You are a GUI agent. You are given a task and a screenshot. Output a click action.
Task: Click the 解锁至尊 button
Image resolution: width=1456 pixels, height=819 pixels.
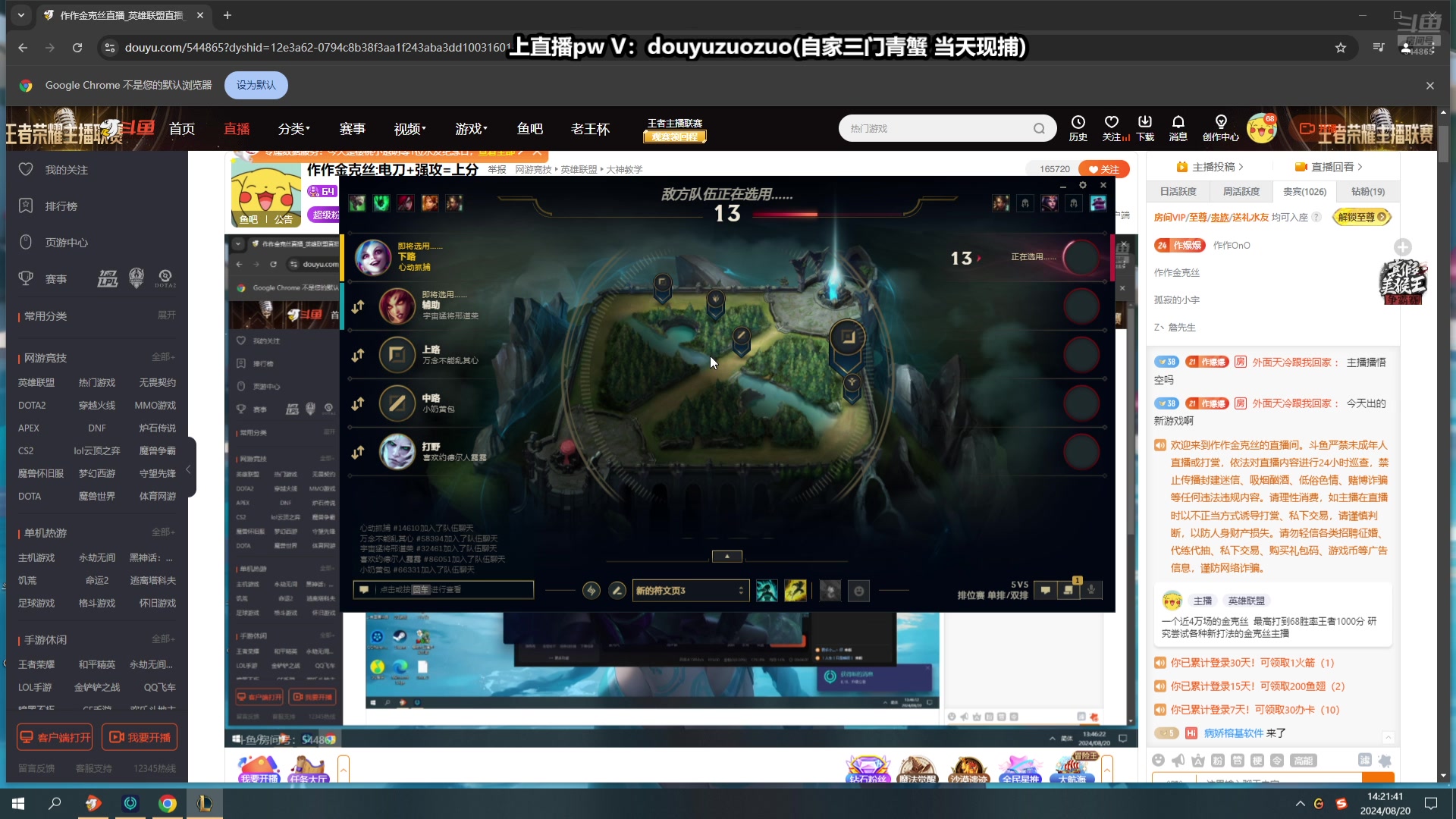pos(1362,217)
